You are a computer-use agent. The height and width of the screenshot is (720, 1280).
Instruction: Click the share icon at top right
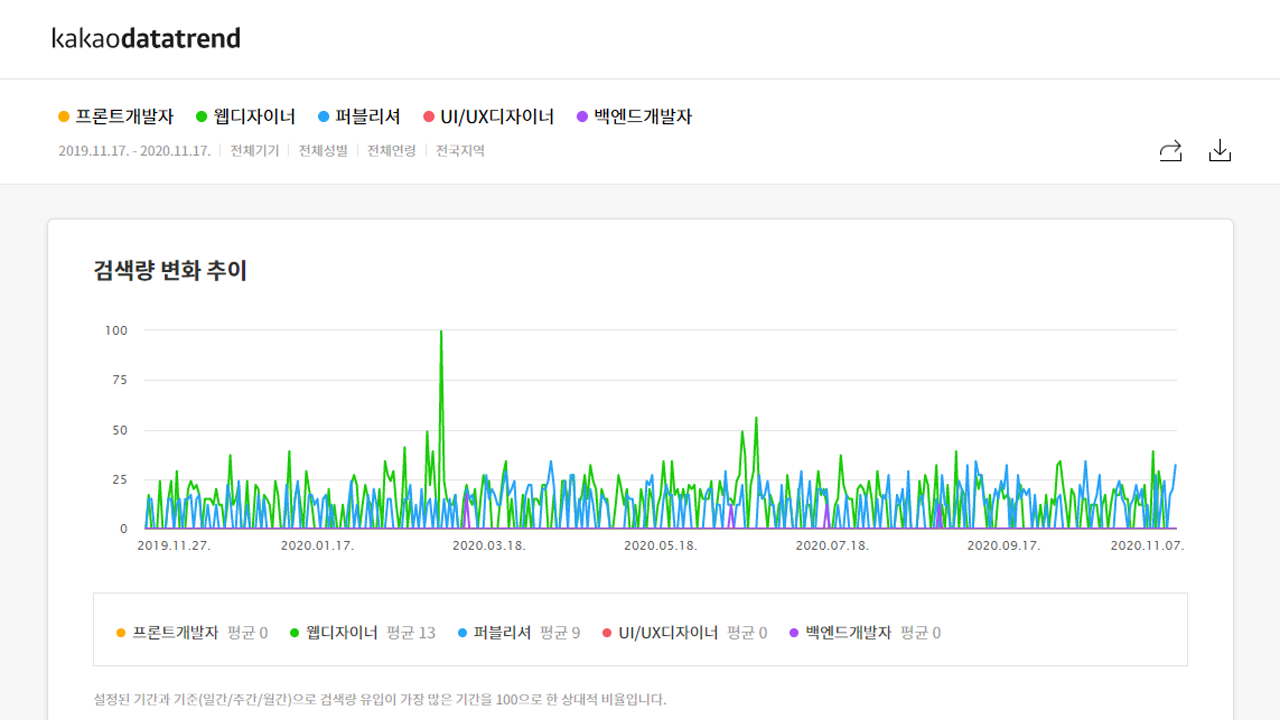point(1170,150)
